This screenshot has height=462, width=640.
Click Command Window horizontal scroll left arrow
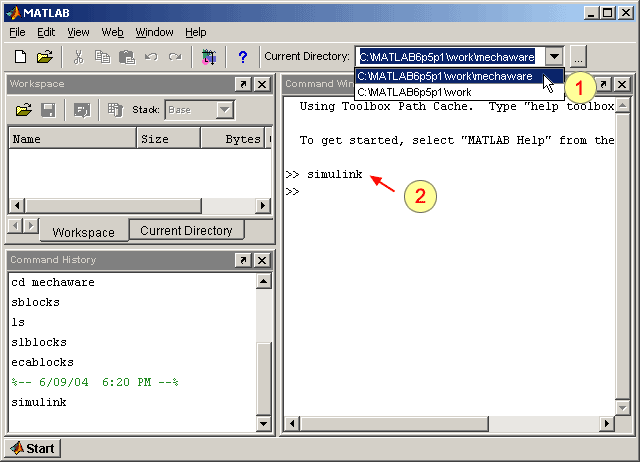click(x=292, y=424)
